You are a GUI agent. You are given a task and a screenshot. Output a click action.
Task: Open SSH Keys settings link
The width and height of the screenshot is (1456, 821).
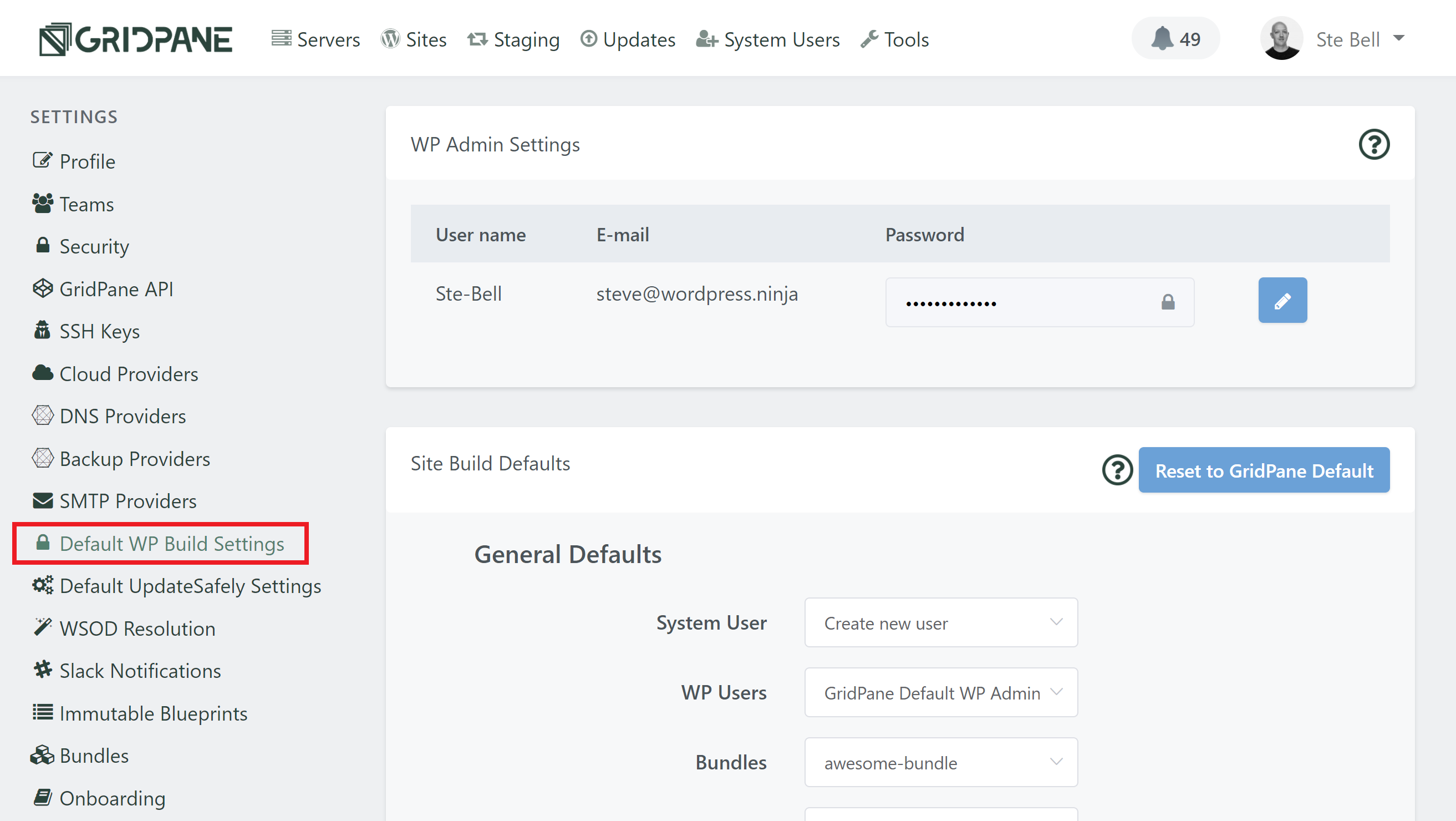(x=99, y=331)
